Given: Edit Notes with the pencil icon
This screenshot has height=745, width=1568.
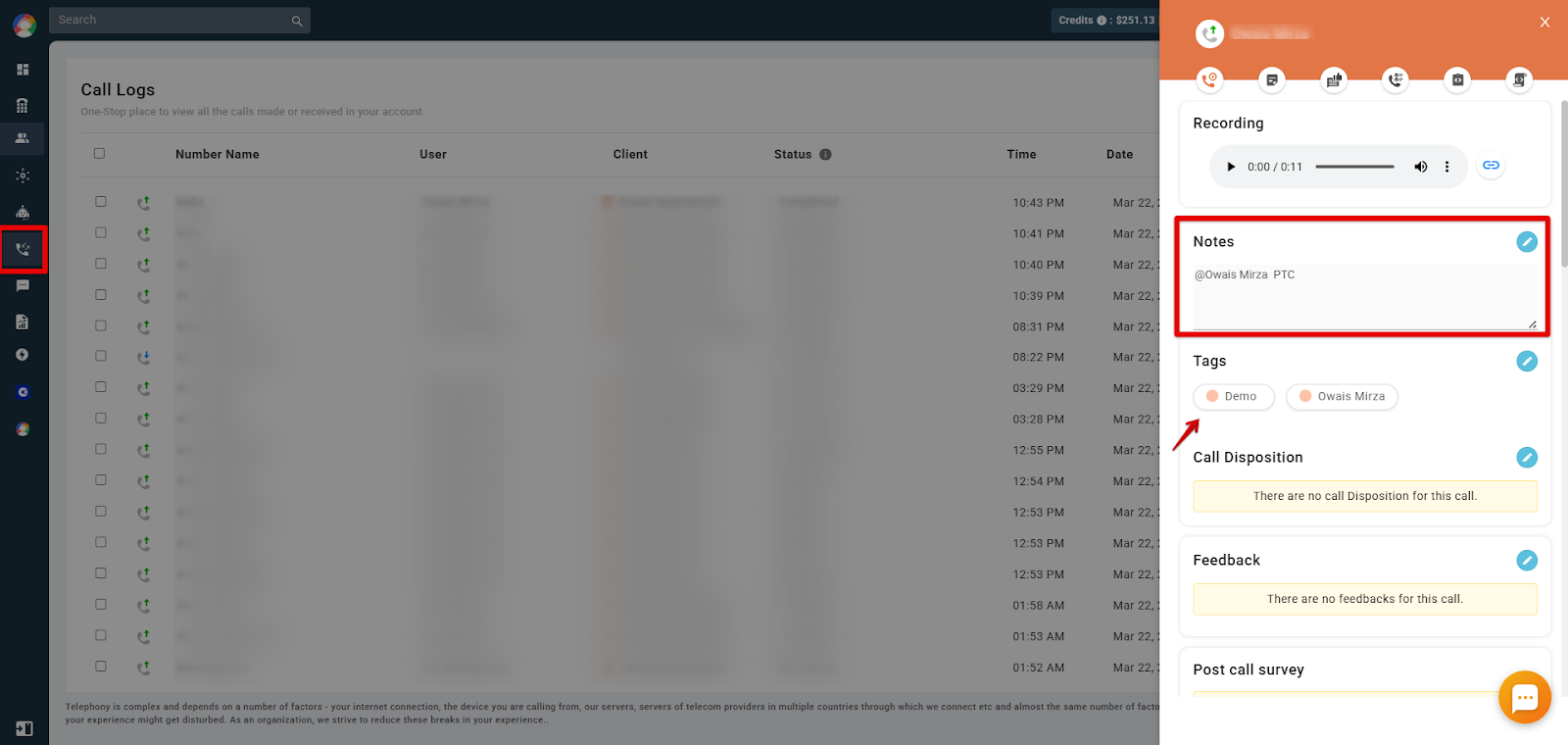Looking at the screenshot, I should 1527,242.
